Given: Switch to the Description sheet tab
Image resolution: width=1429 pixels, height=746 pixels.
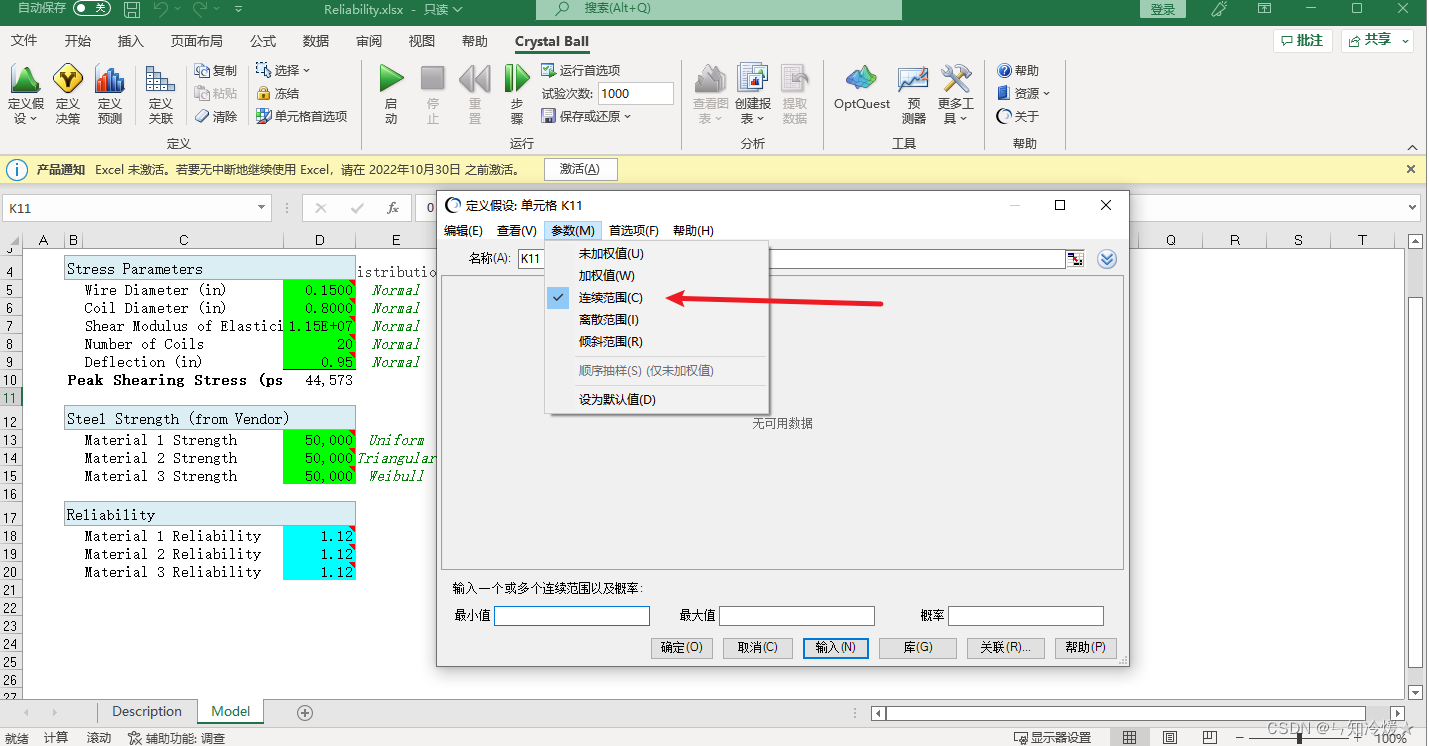Looking at the screenshot, I should [x=147, y=712].
